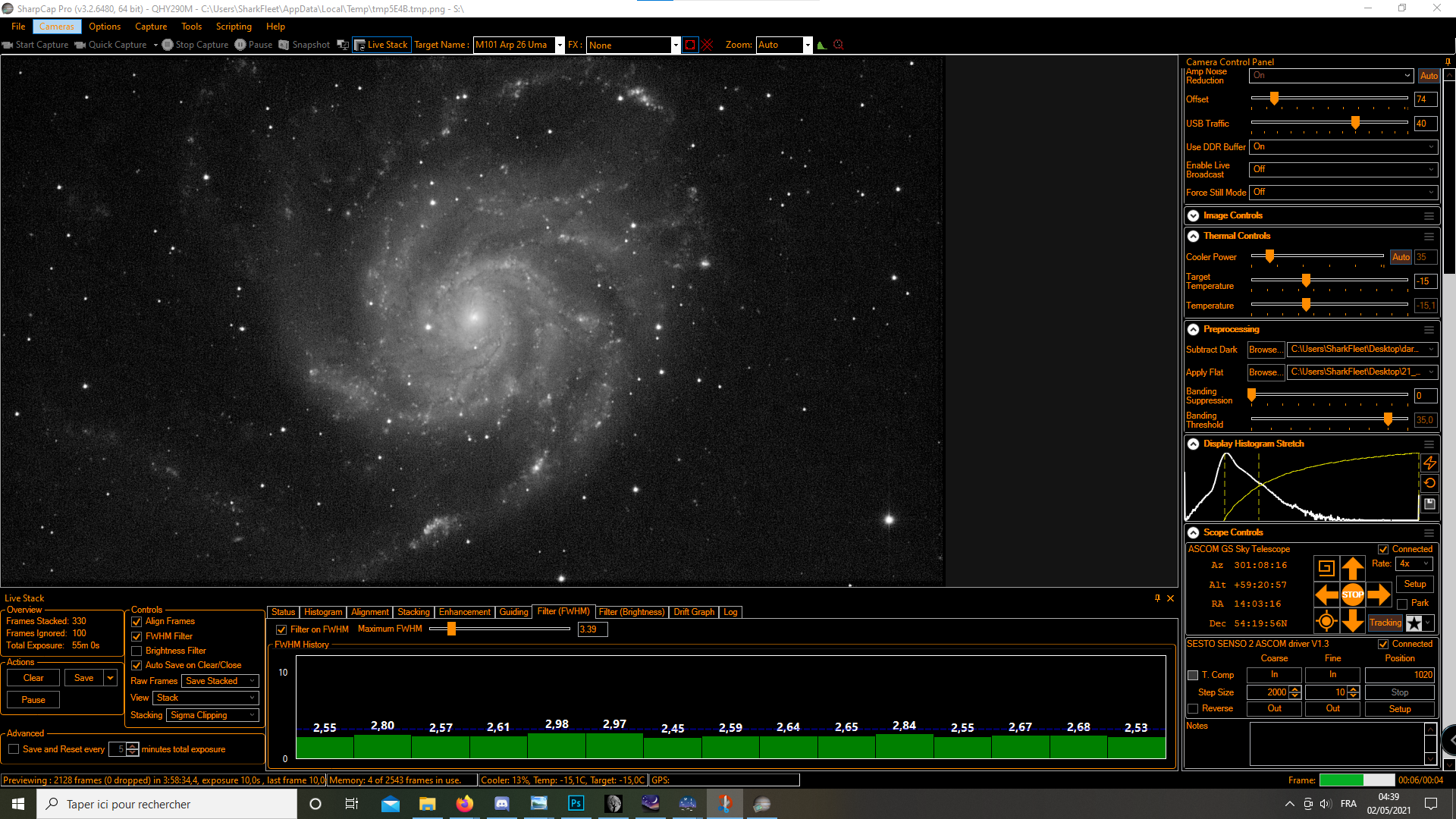Open the Stacking Sigma Clipping dropdown
1456x819 pixels.
tap(212, 715)
